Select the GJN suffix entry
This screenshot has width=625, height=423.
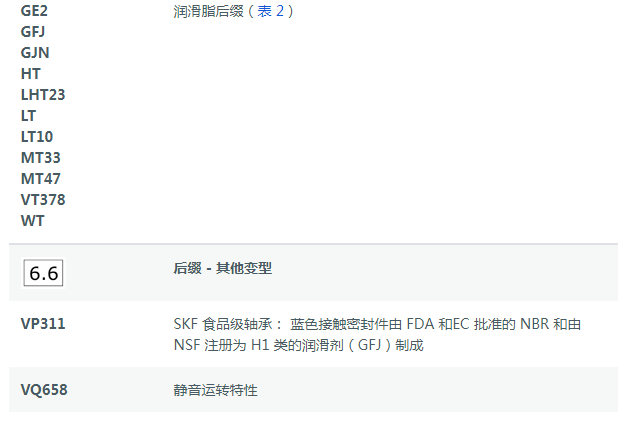(35, 53)
